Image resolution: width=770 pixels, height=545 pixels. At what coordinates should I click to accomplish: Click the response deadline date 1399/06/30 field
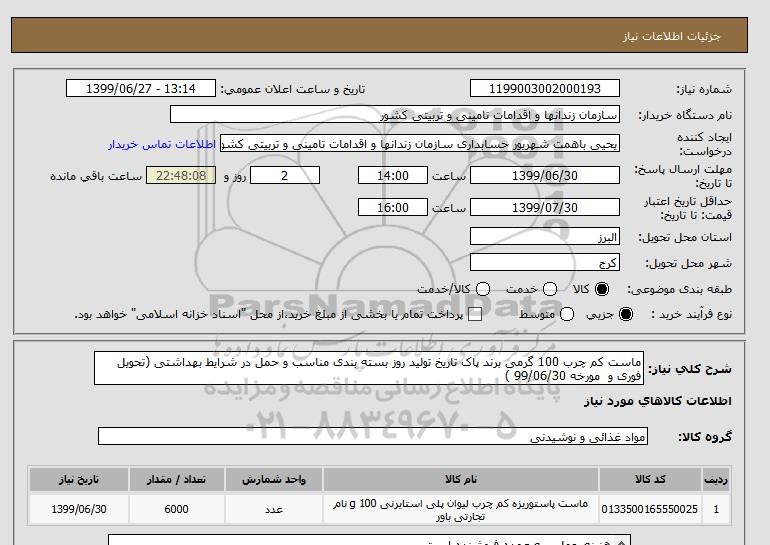coord(545,176)
